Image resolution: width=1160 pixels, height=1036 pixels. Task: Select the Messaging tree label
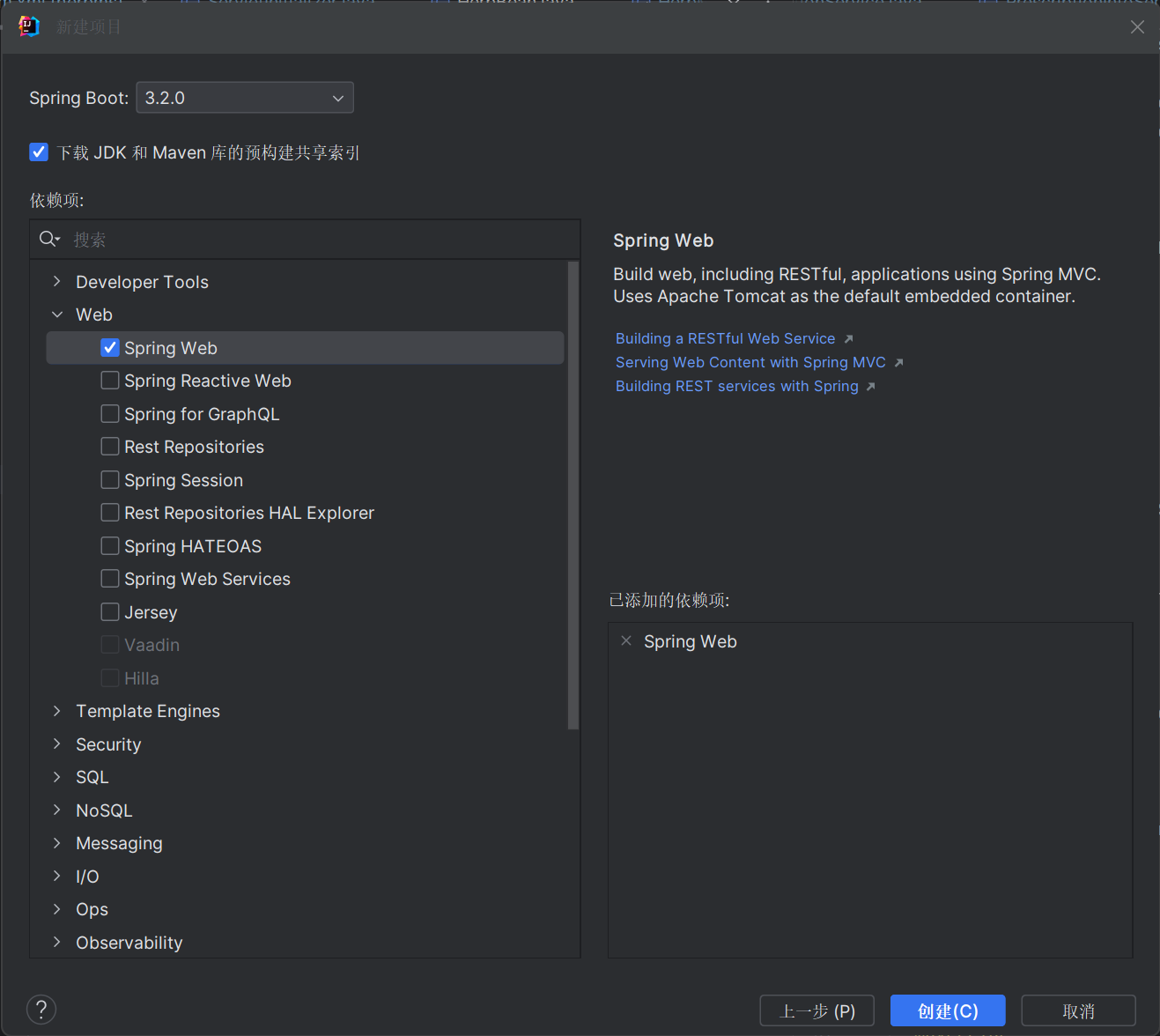[119, 843]
